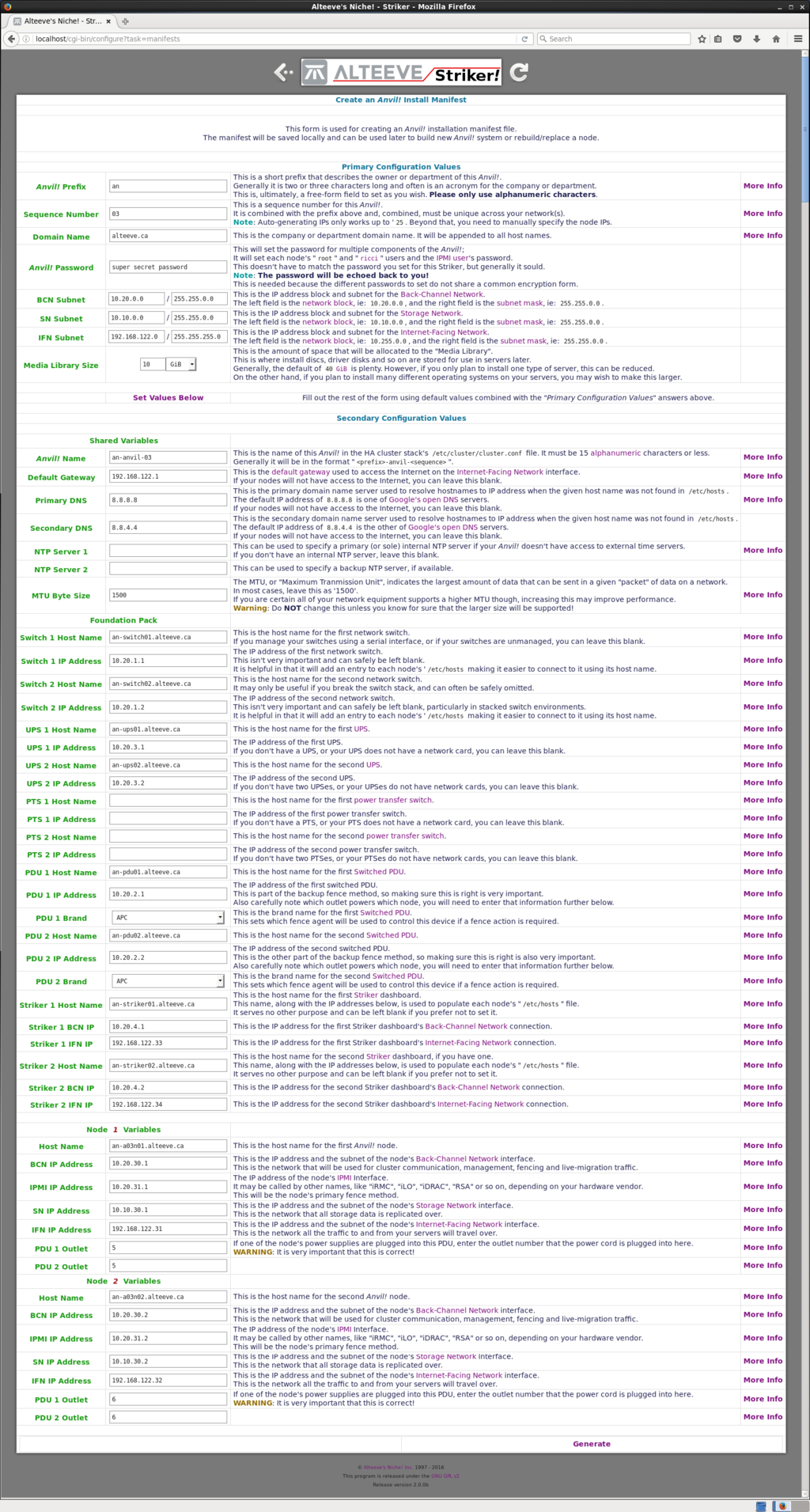
Task: Click the Pocket icon in toolbar
Action: [737, 39]
